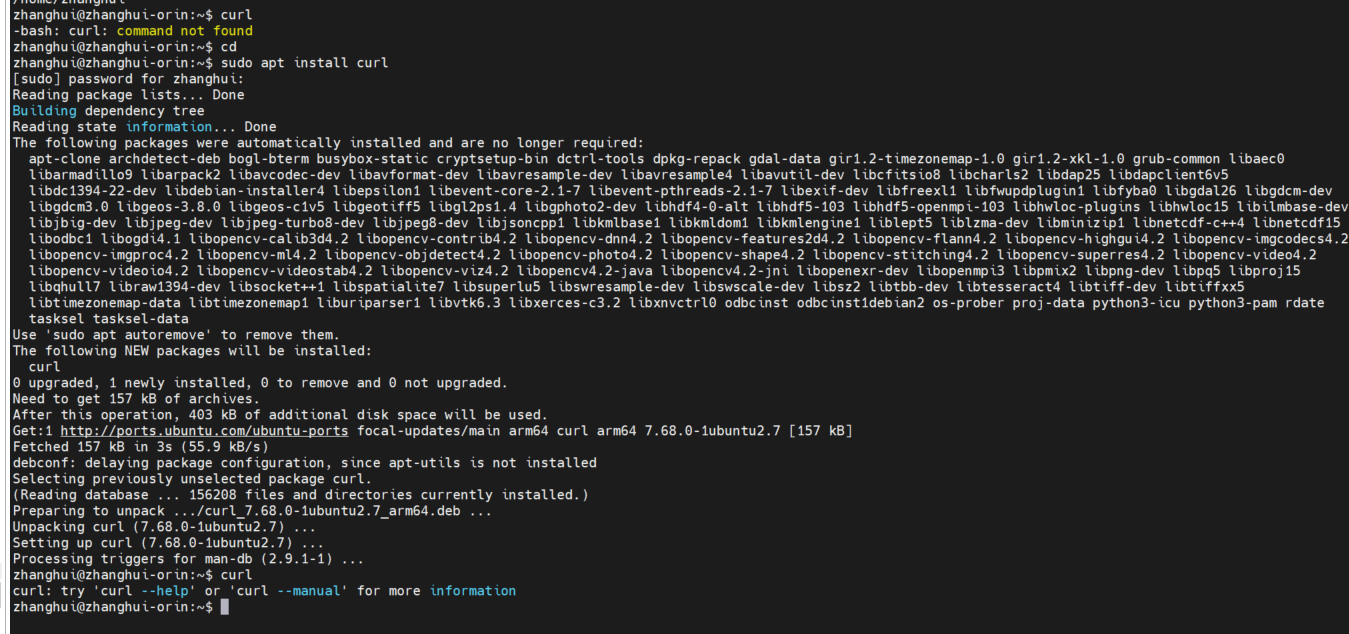Click the cyan 'Building' word in apt output
This screenshot has height=634, width=1349.
44,111
